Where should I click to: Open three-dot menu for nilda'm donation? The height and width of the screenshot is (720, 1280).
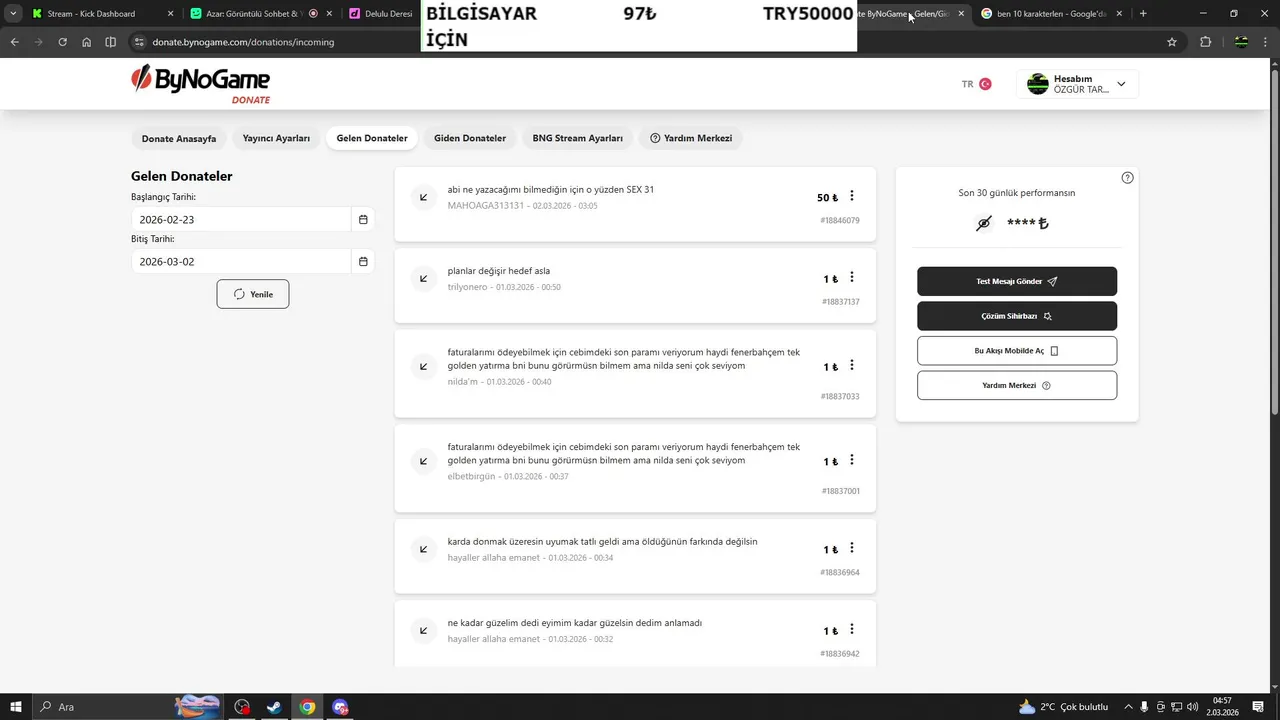(852, 365)
